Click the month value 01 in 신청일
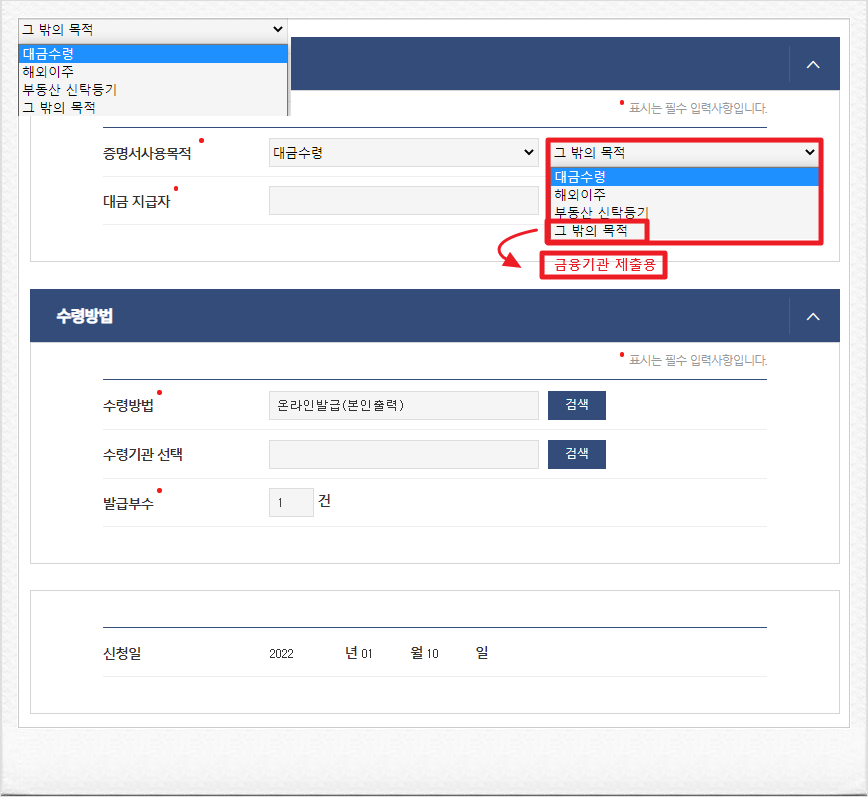The image size is (868, 797). pyautogui.click(x=366, y=654)
